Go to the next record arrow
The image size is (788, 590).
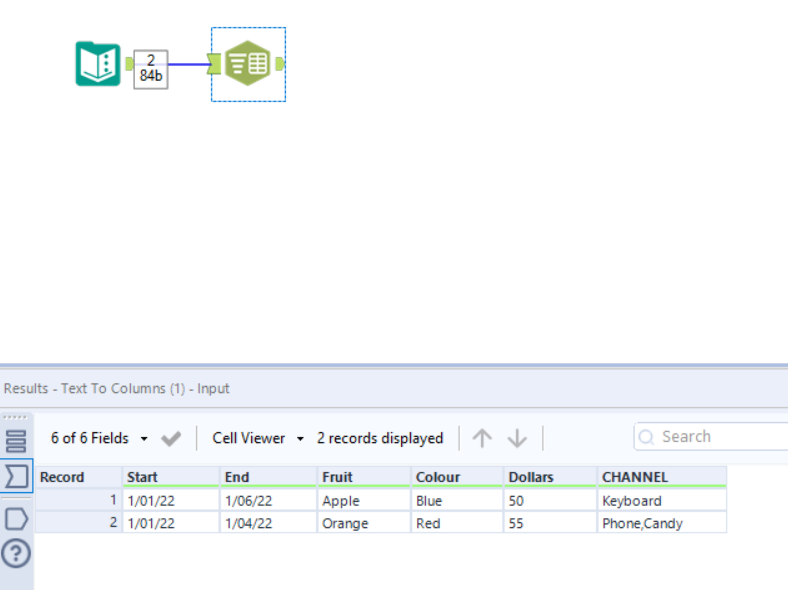pyautogui.click(x=517, y=438)
